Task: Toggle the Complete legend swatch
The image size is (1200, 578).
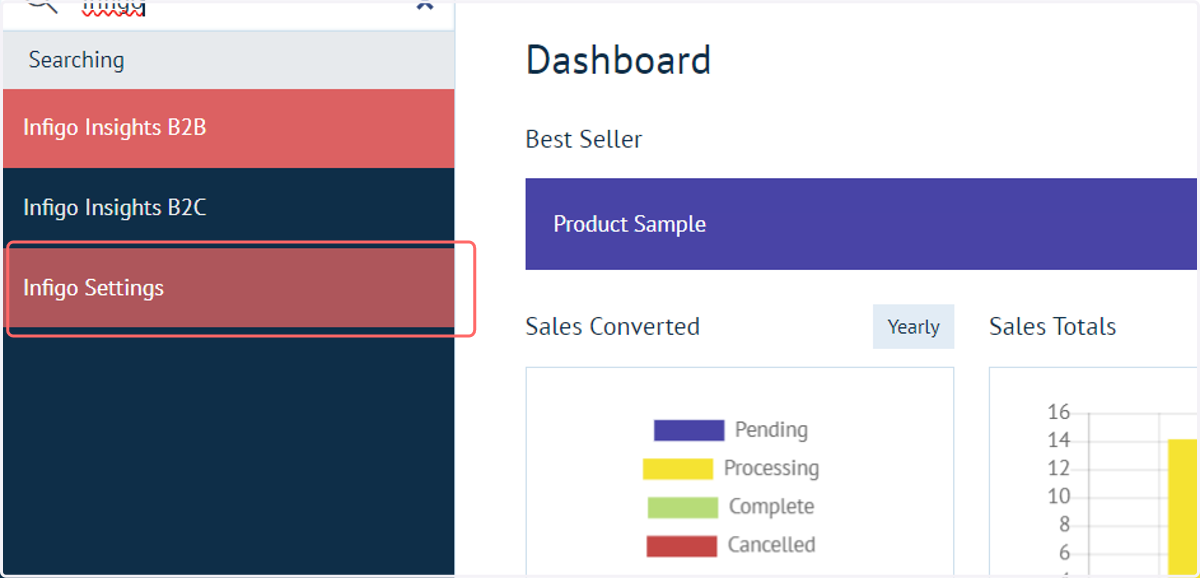Action: pos(683,507)
